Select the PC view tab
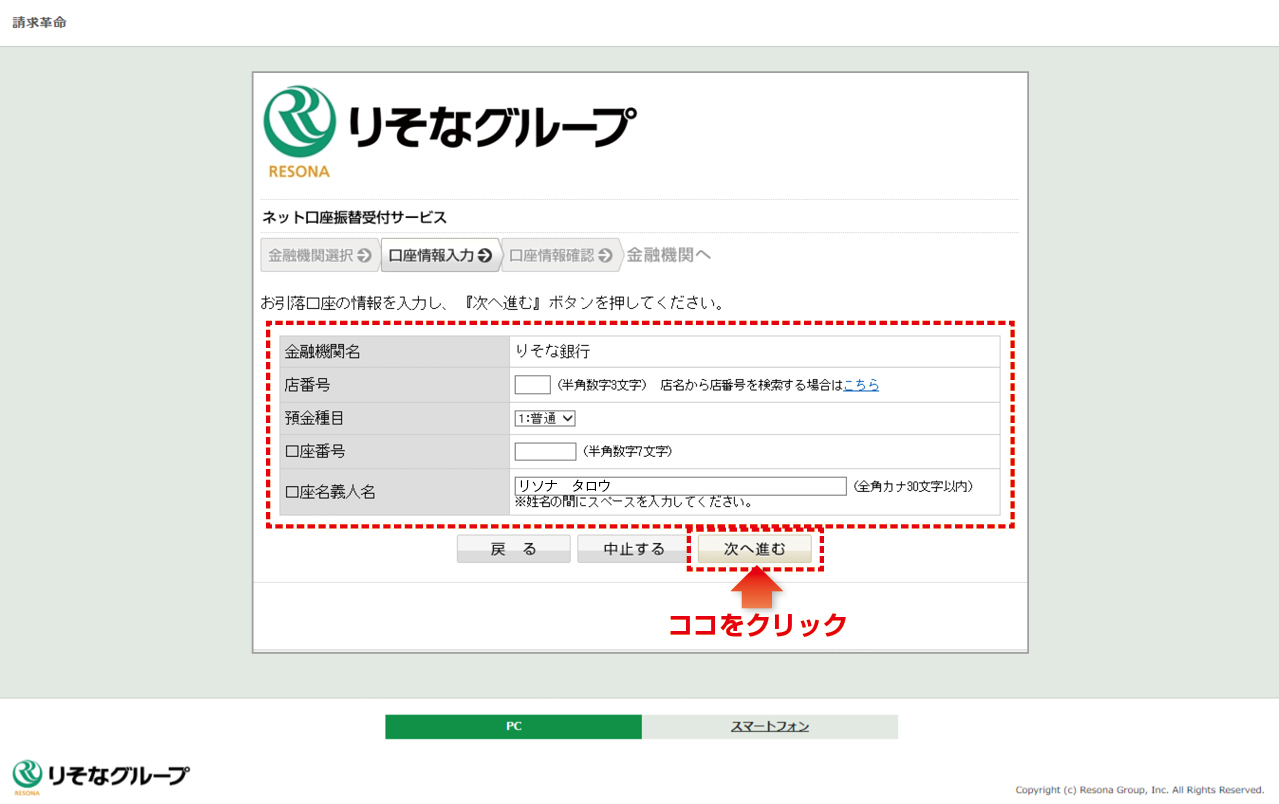Image resolution: width=1279 pixels, height=804 pixels. pos(513,727)
